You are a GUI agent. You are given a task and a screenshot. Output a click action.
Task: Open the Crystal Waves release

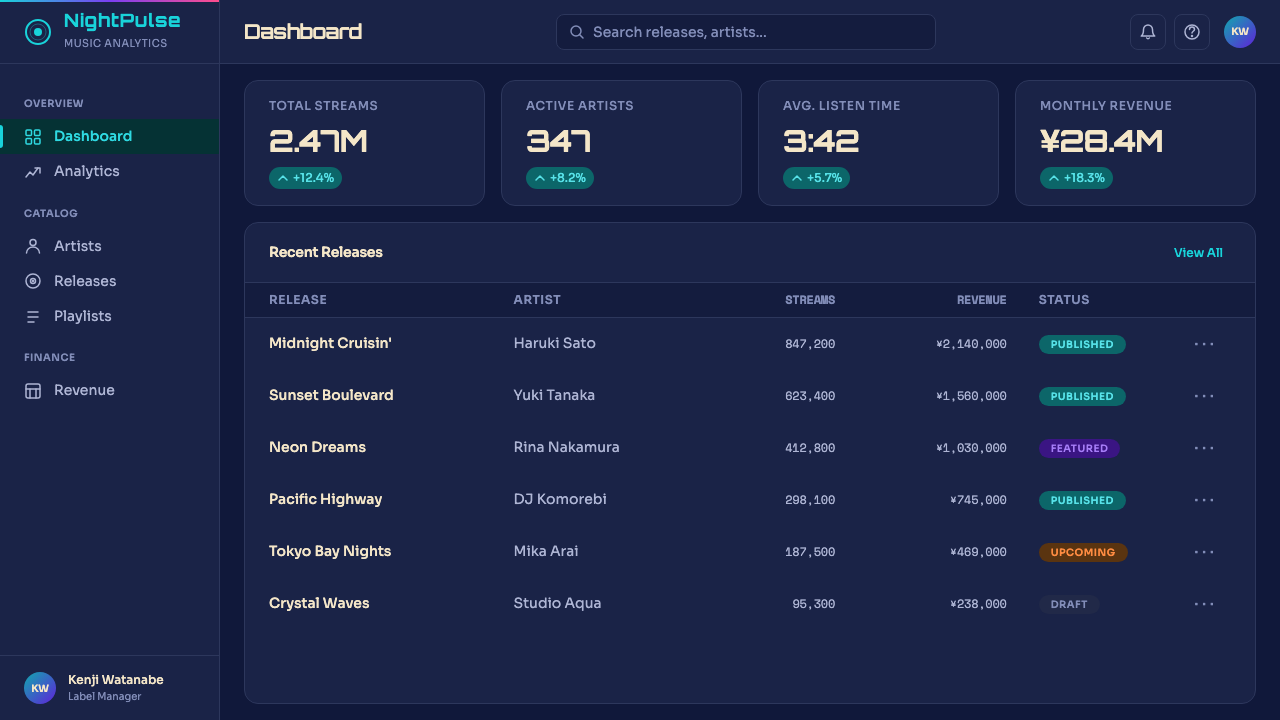tap(319, 603)
